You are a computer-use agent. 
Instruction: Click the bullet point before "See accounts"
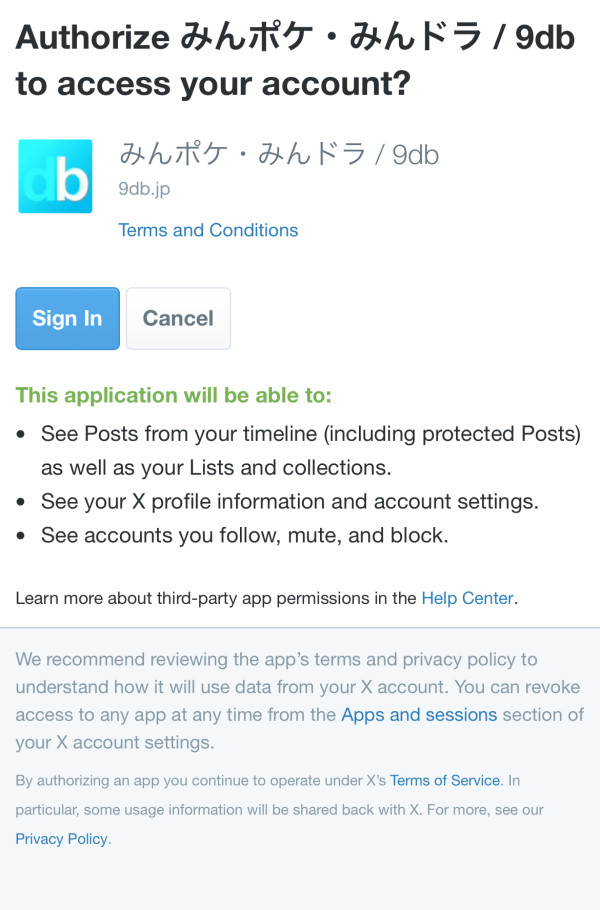pyautogui.click(x=23, y=535)
